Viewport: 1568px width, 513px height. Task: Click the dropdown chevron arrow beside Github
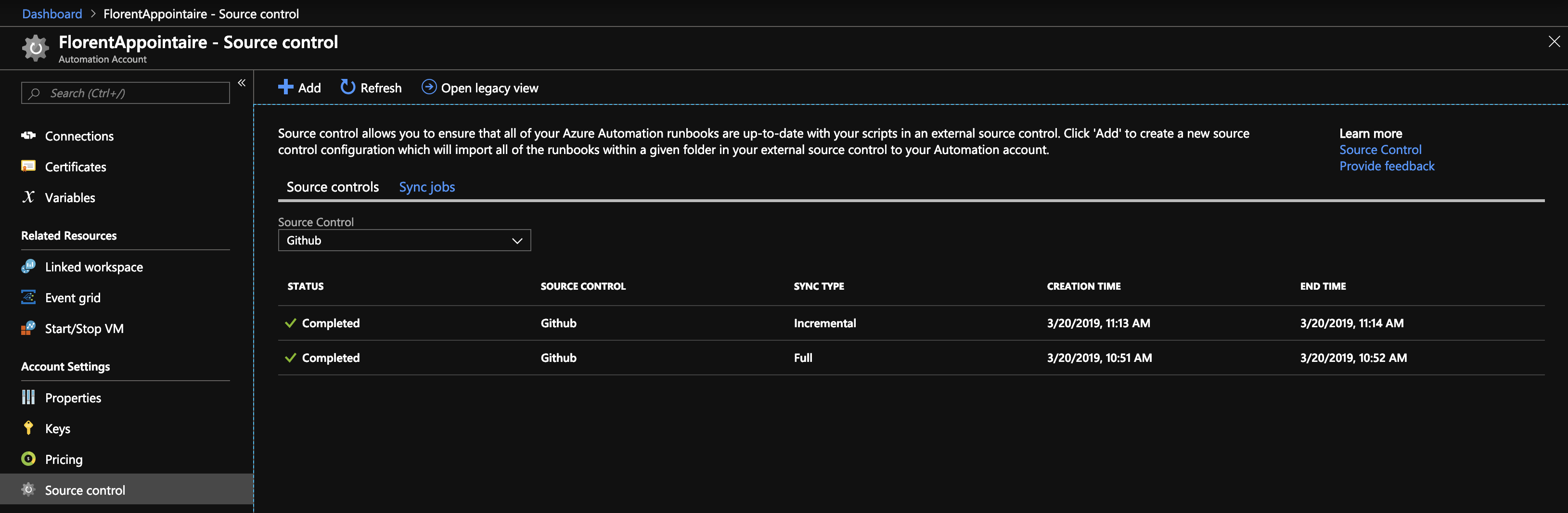pyautogui.click(x=517, y=241)
